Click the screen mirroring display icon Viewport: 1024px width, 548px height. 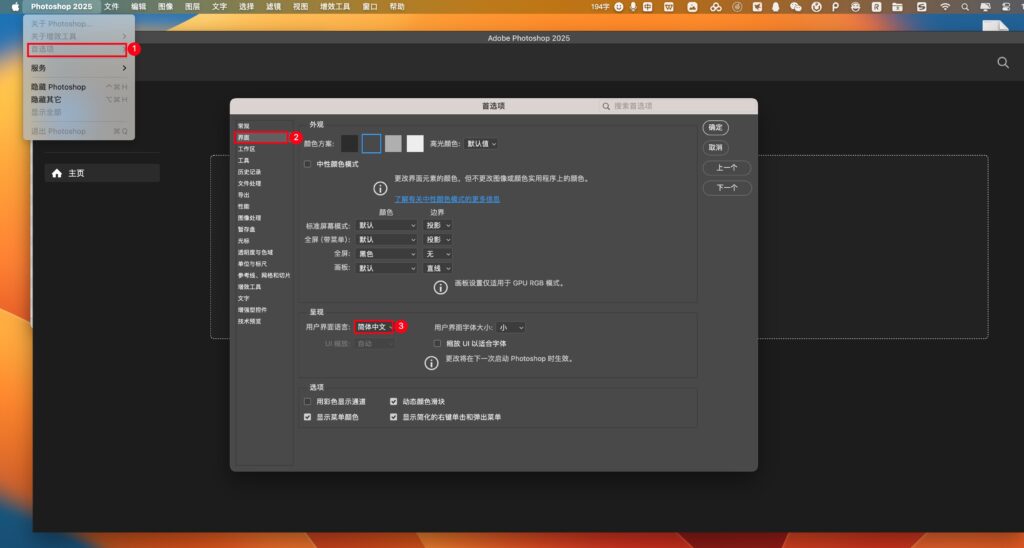pyautogui.click(x=985, y=7)
